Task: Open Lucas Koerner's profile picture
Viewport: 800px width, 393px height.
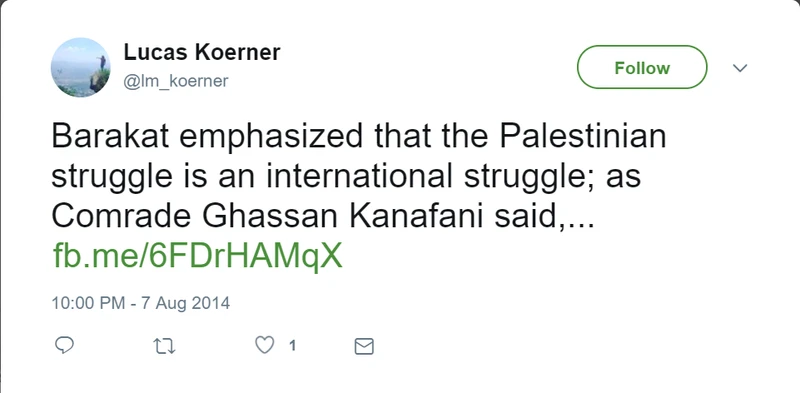Action: pos(81,67)
